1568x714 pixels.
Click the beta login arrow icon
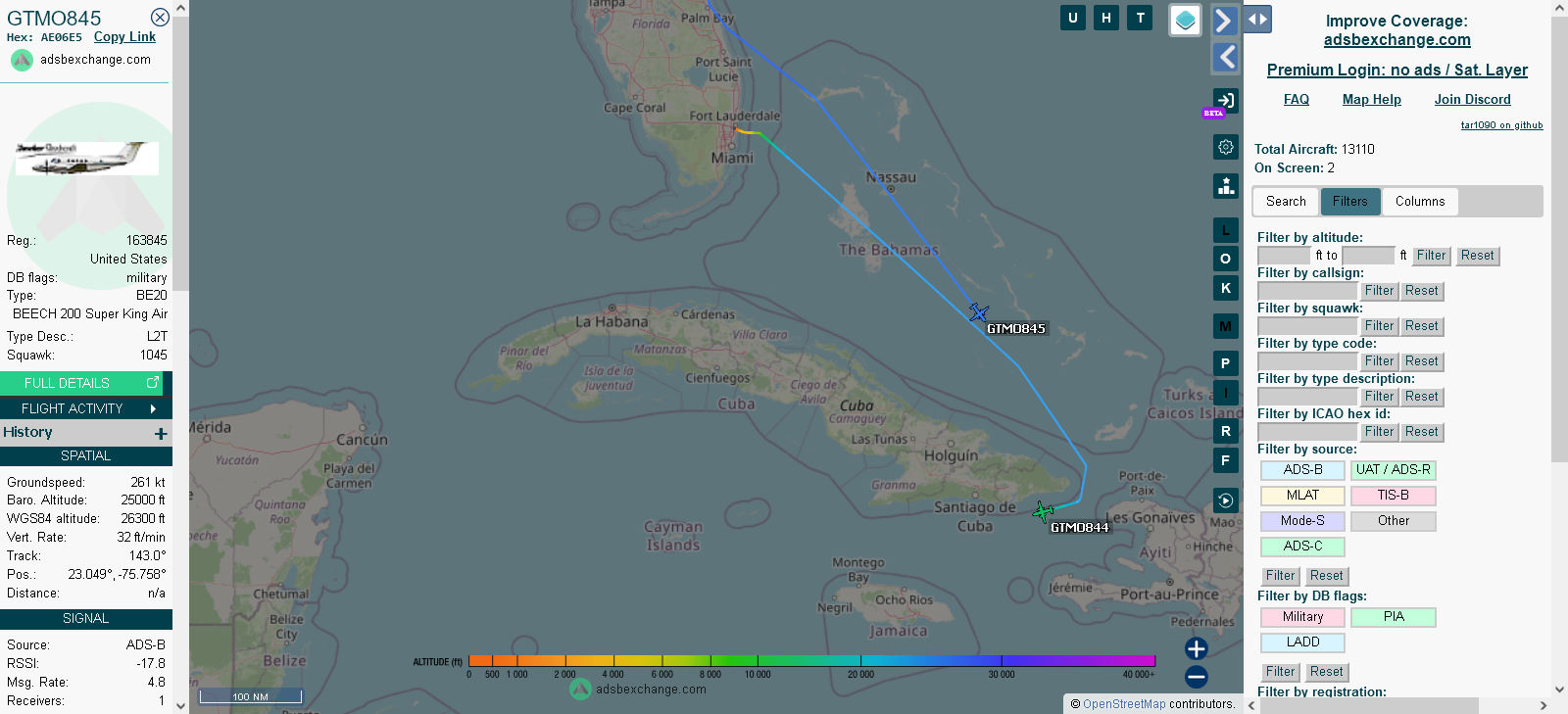pos(1225,100)
